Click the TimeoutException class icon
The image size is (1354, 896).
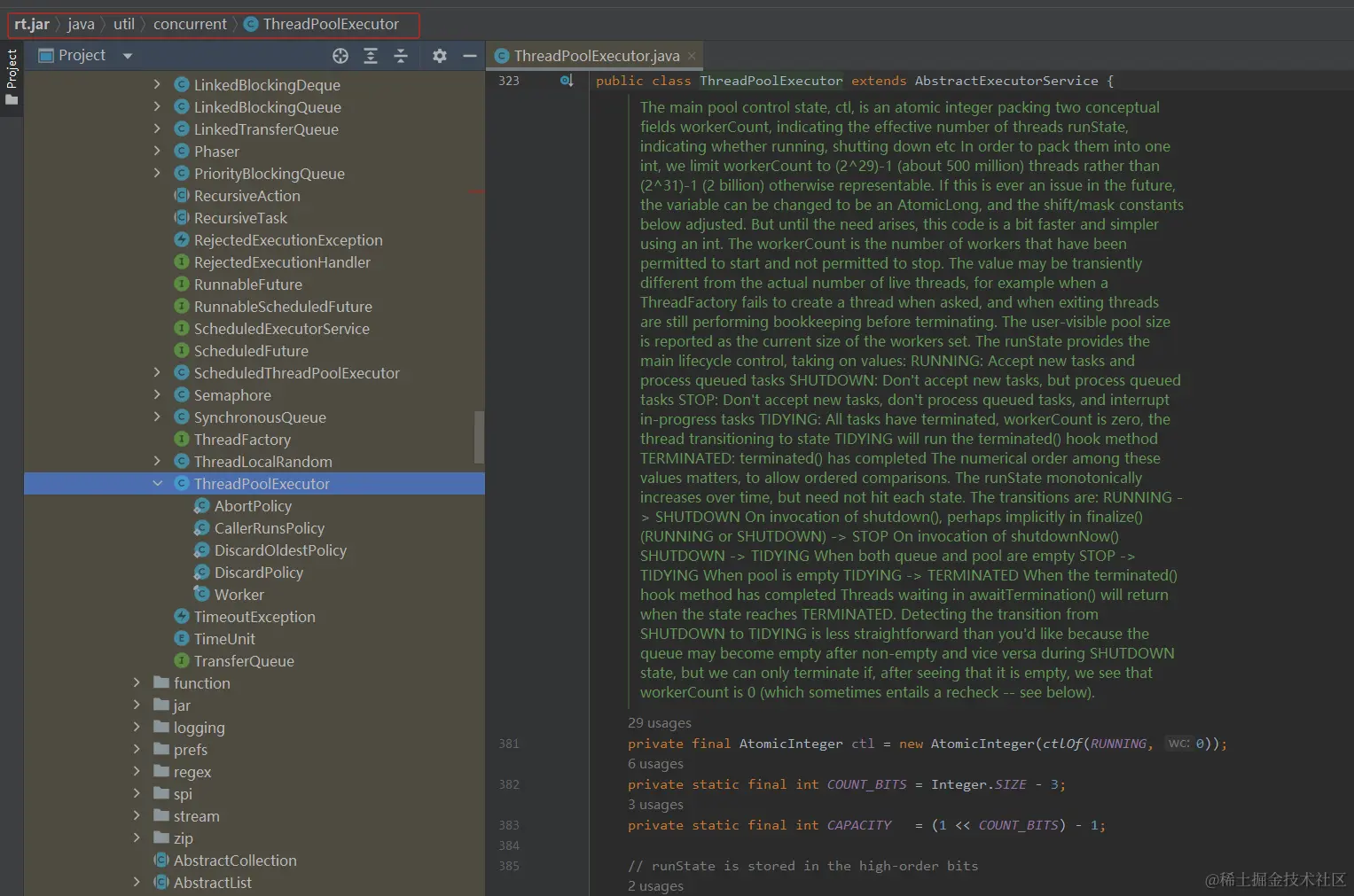(182, 616)
